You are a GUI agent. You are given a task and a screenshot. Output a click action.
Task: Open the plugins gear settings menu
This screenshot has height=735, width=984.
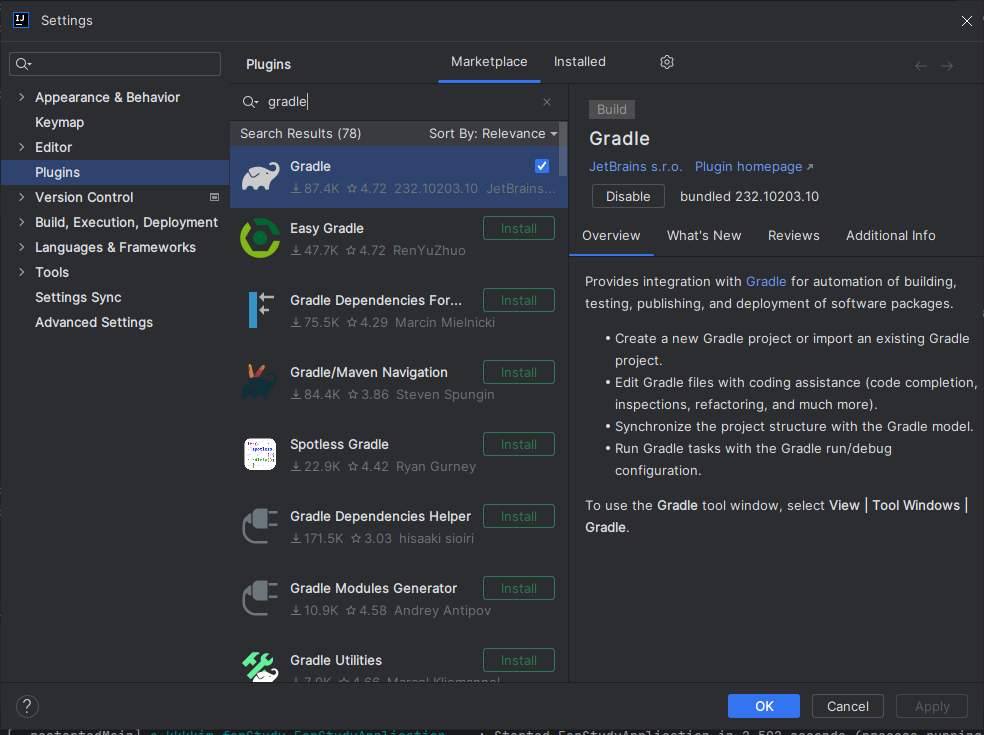pos(666,62)
